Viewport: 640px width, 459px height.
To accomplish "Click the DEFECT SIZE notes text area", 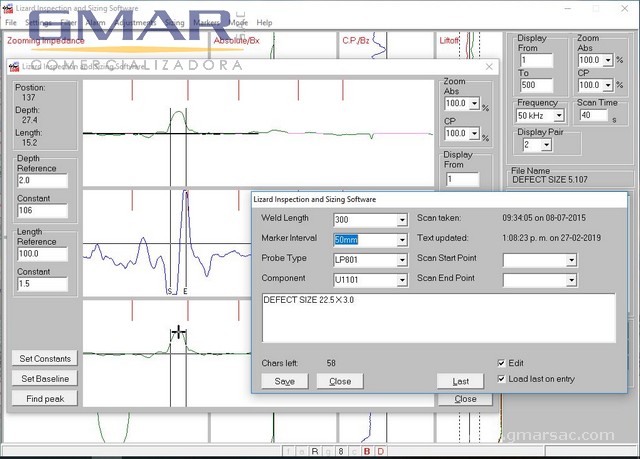I will click(439, 318).
